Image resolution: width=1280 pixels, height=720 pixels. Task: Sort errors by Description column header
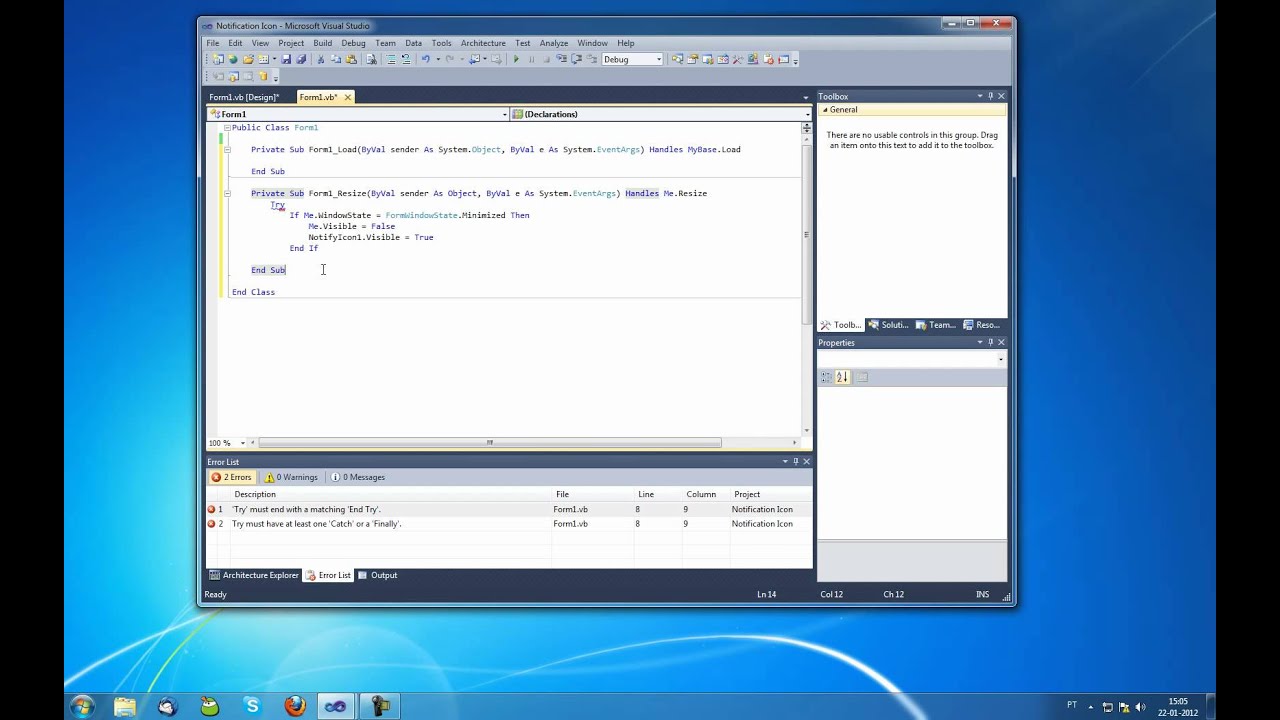point(391,494)
